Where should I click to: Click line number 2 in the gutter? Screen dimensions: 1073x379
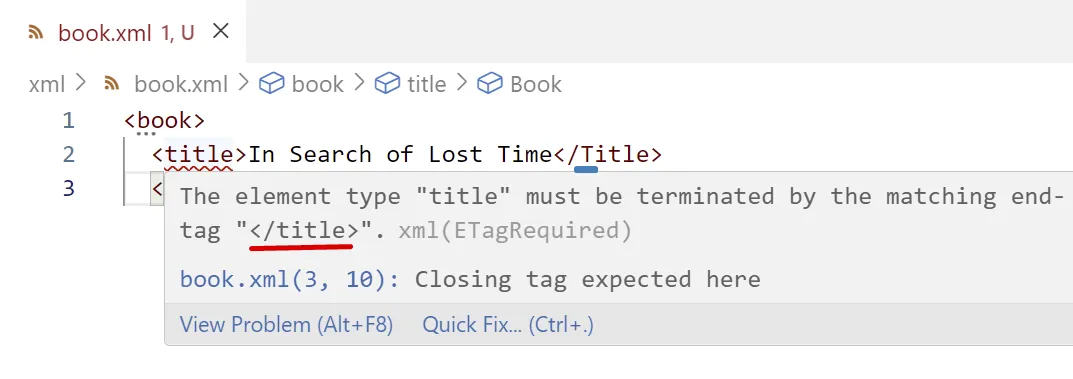[68, 155]
